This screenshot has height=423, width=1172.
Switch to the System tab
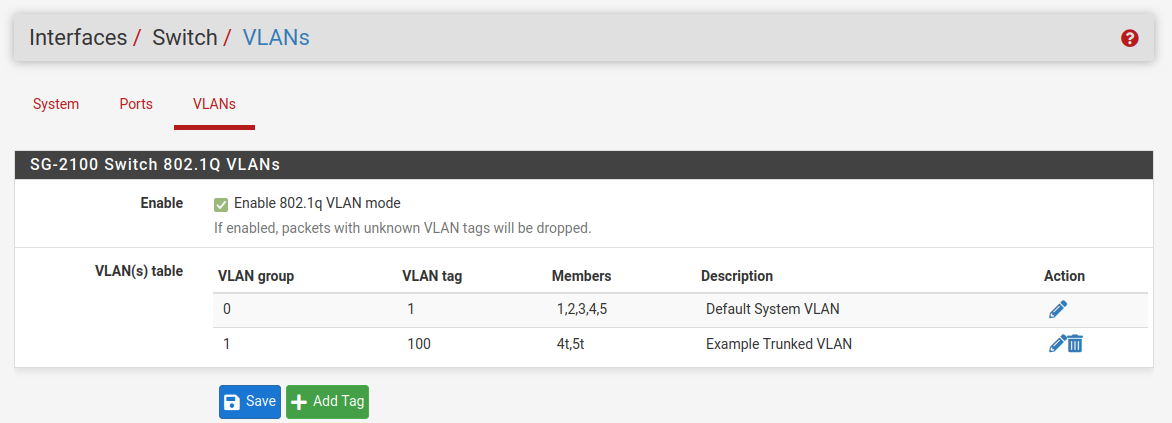56,104
